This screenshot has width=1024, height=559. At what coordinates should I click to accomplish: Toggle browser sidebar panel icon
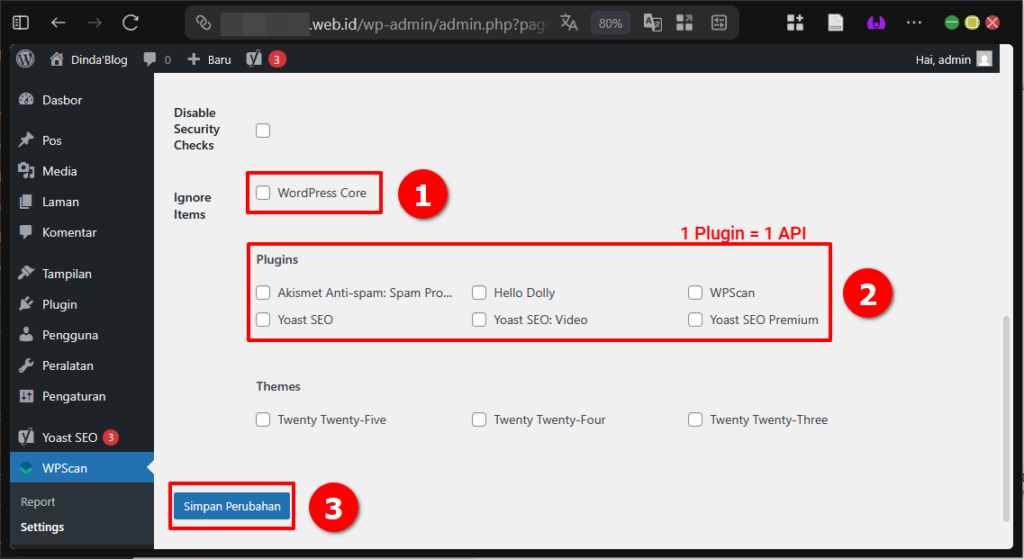[21, 23]
